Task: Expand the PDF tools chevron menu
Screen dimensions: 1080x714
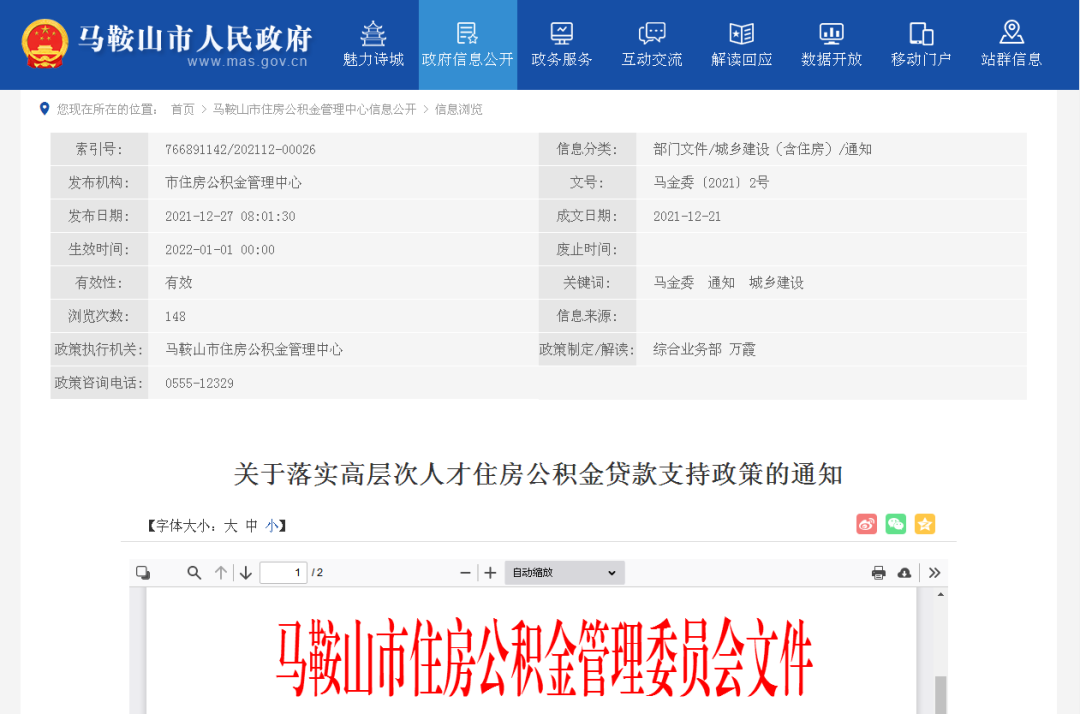Action: [934, 573]
